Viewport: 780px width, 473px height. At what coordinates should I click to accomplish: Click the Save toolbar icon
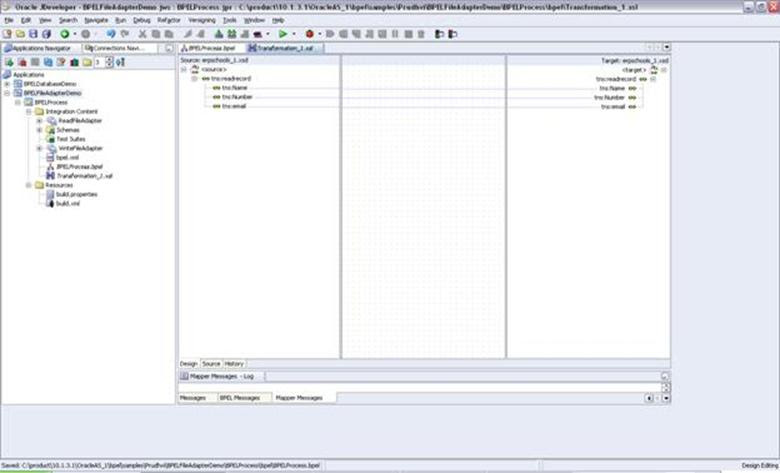pos(33,34)
